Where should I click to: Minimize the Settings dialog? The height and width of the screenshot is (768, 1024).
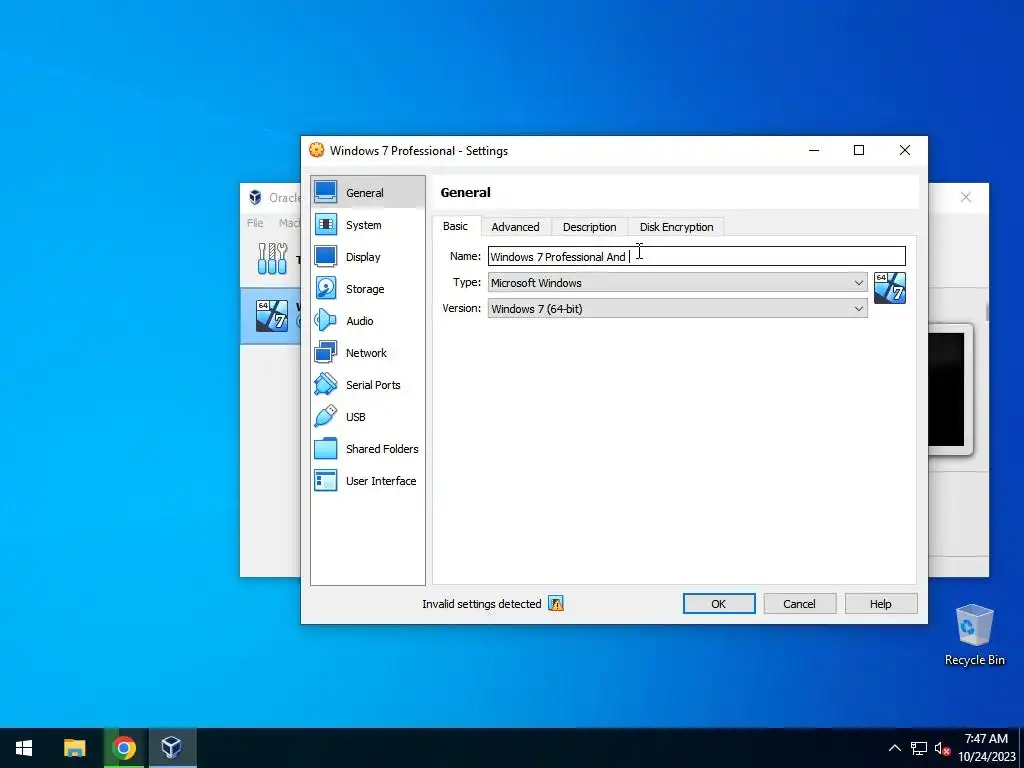(814, 150)
